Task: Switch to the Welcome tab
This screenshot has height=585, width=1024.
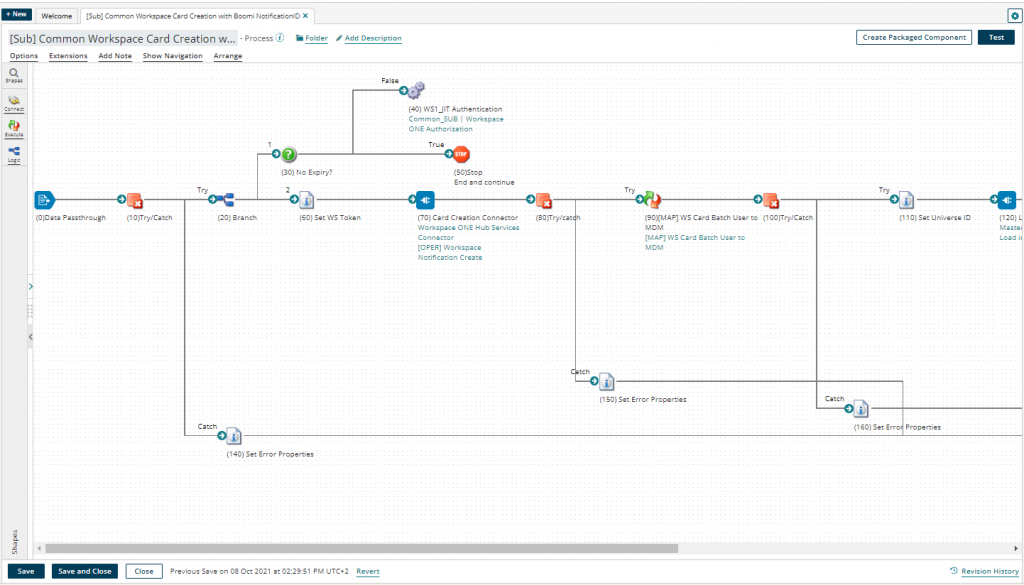Action: [57, 16]
